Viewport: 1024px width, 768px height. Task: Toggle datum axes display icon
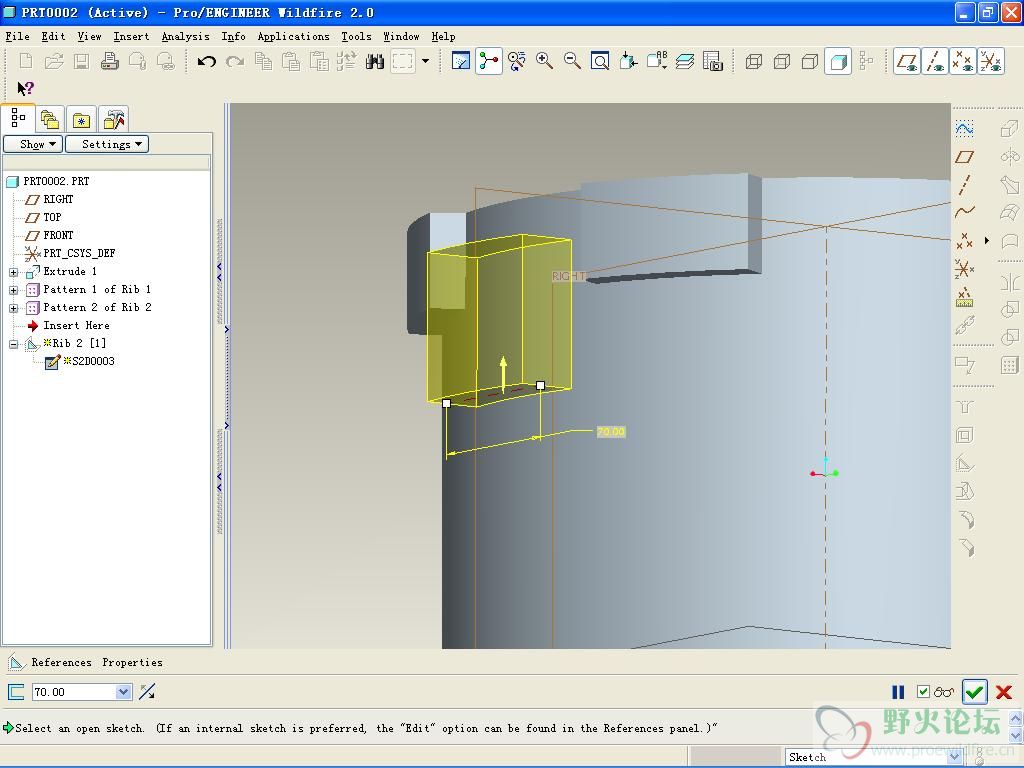click(935, 62)
